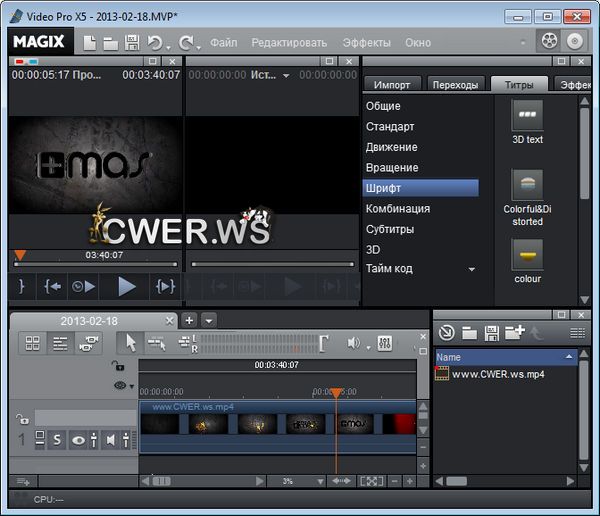Open the Редактировать menu
This screenshot has width=600, height=516.
pos(289,42)
